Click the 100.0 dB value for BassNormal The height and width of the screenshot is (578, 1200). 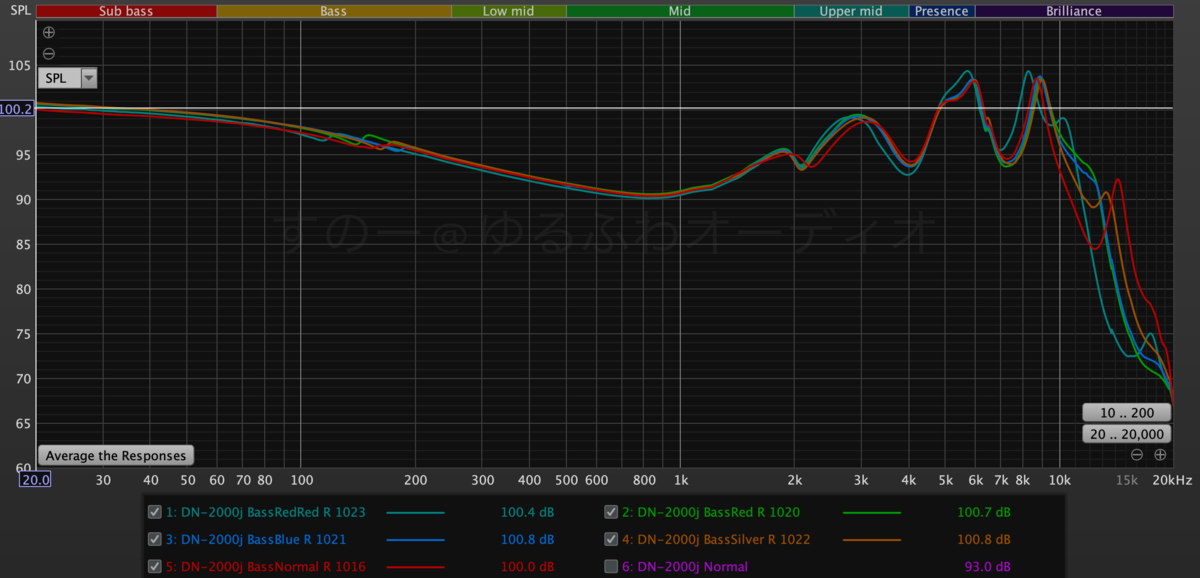(527, 567)
